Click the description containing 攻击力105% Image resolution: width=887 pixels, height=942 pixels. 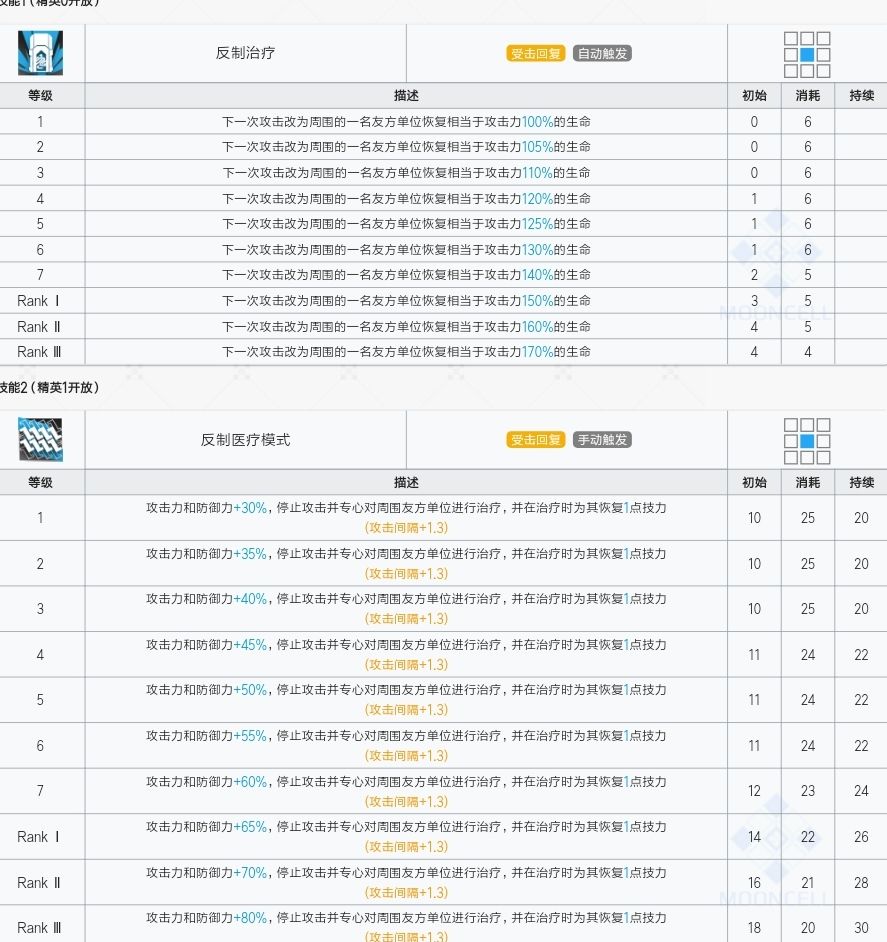[x=406, y=147]
